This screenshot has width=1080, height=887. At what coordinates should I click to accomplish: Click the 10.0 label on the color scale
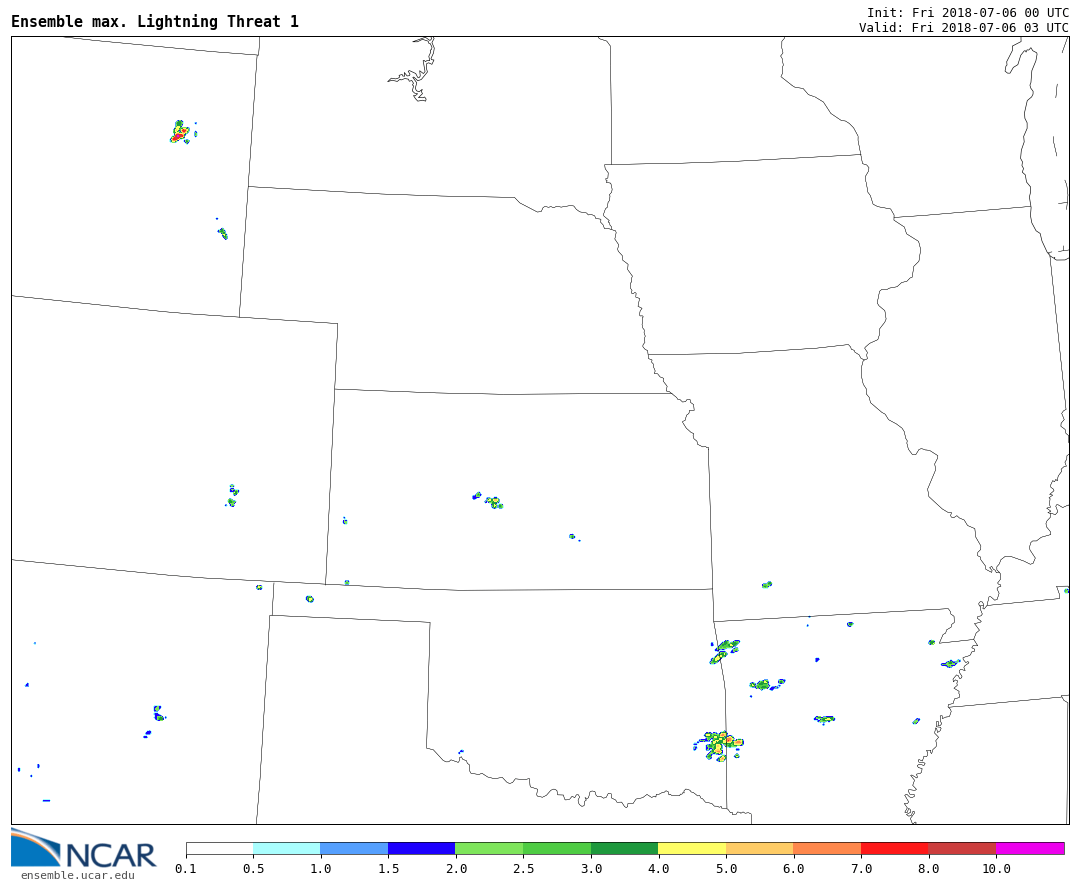(x=995, y=869)
